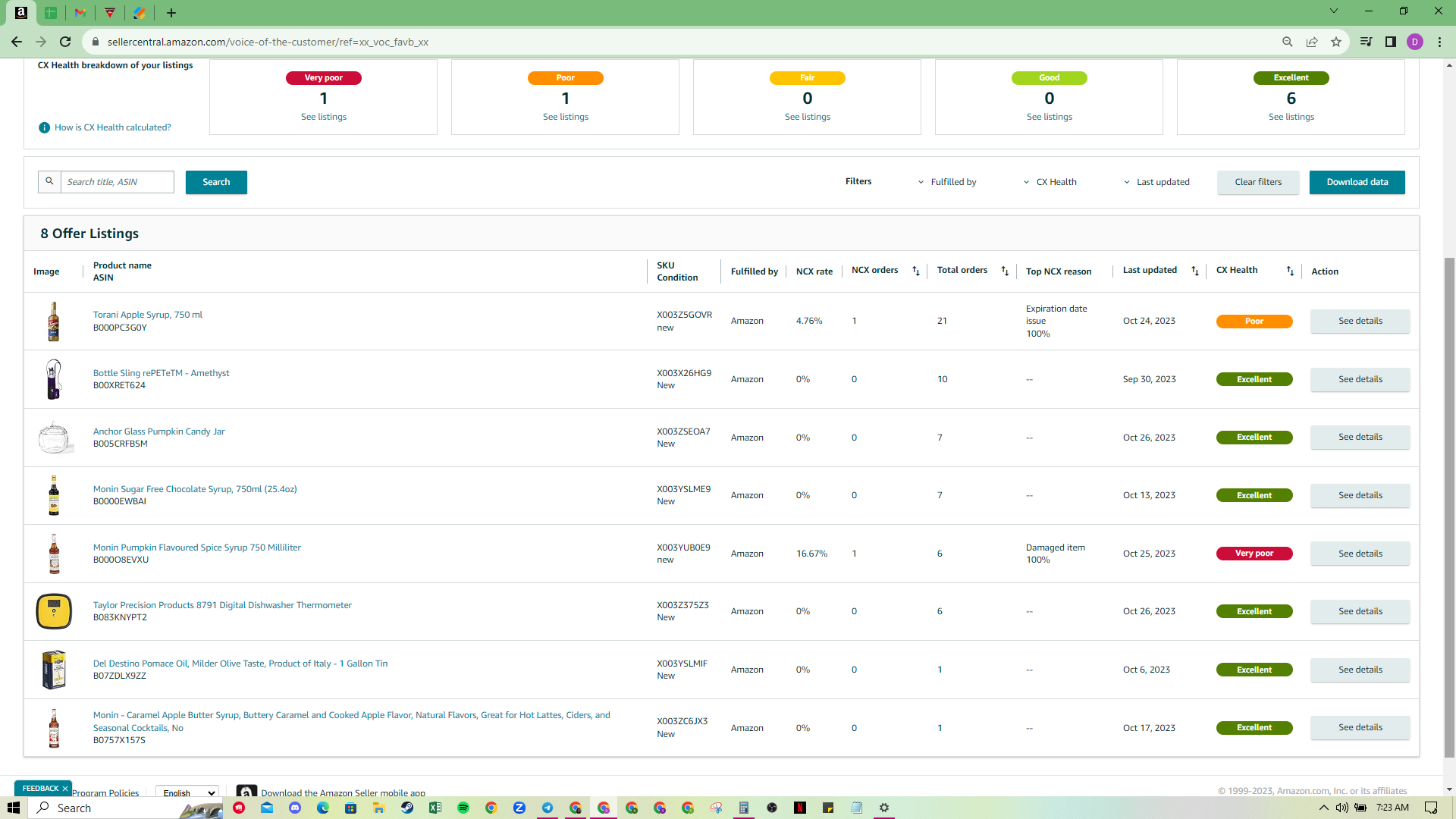The height and width of the screenshot is (819, 1456).
Task: Open the English language dropdown
Action: [187, 792]
